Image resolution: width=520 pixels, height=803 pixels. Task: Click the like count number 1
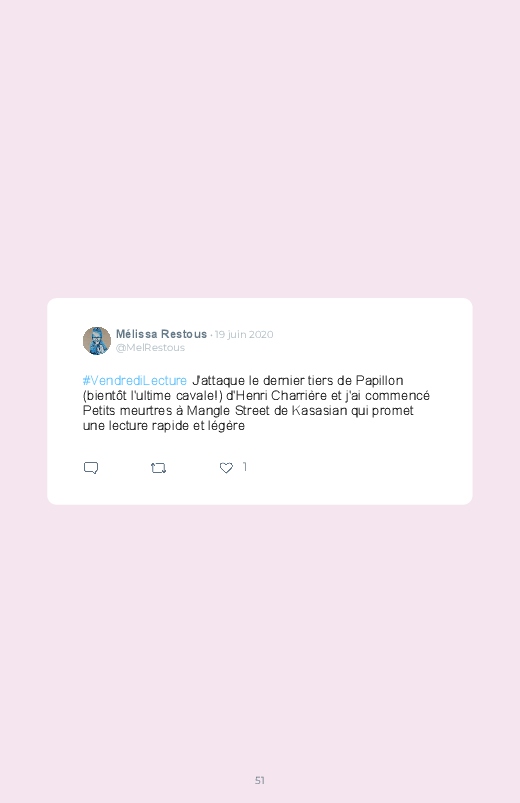(x=245, y=467)
